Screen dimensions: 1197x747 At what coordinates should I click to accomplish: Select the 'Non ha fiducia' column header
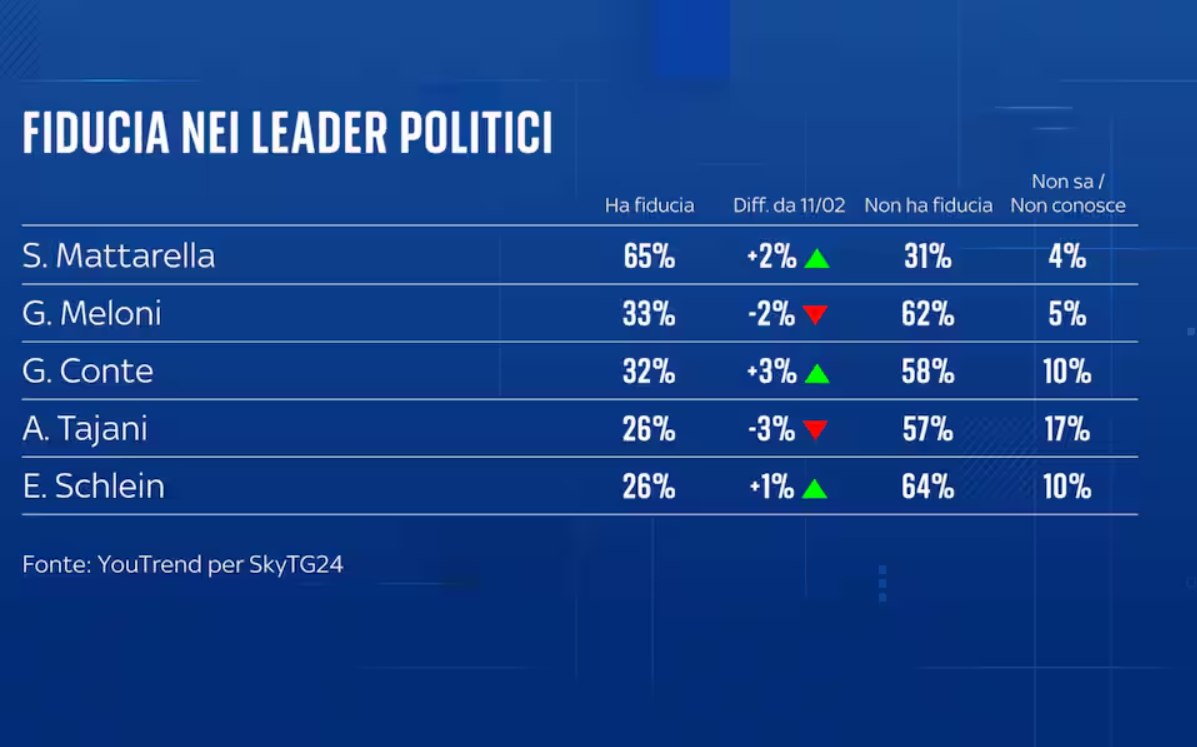point(928,205)
